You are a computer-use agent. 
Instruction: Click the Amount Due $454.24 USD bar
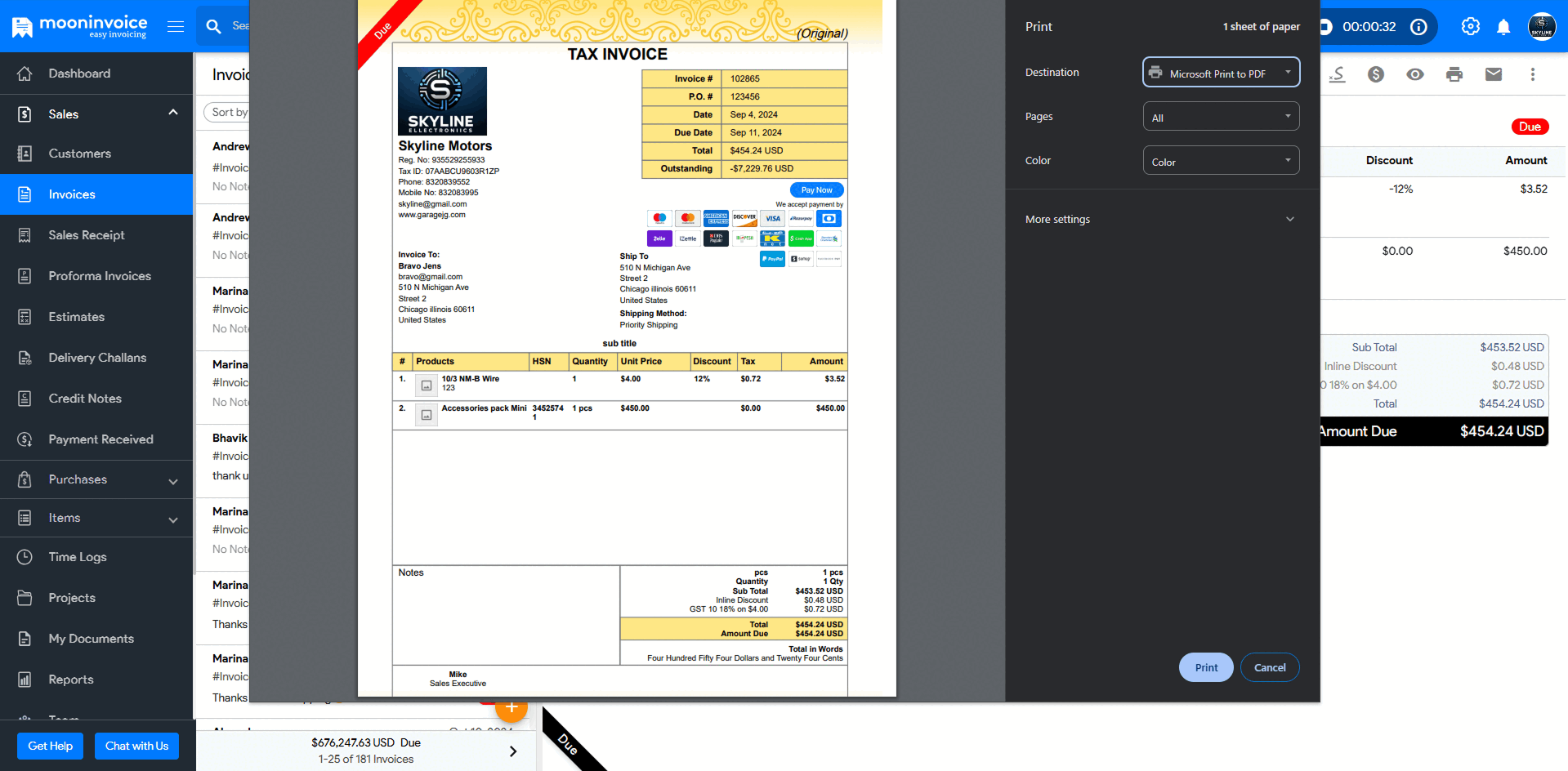(1434, 431)
